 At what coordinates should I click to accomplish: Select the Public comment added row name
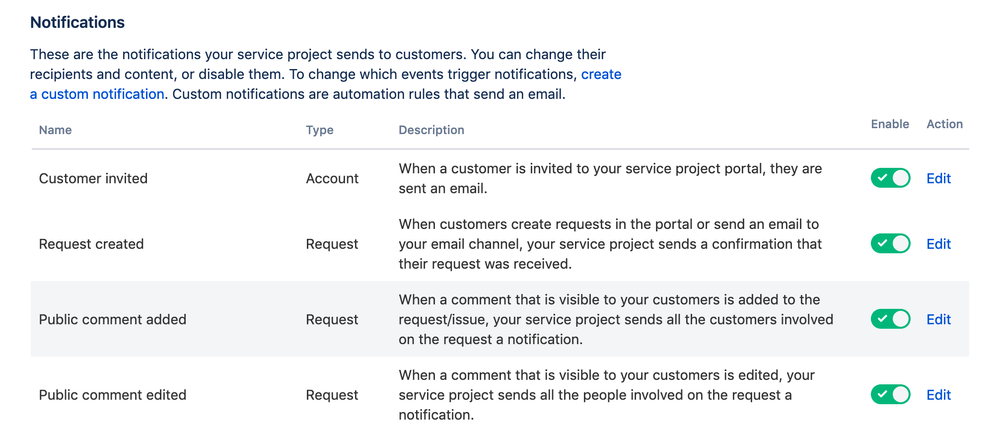point(112,319)
